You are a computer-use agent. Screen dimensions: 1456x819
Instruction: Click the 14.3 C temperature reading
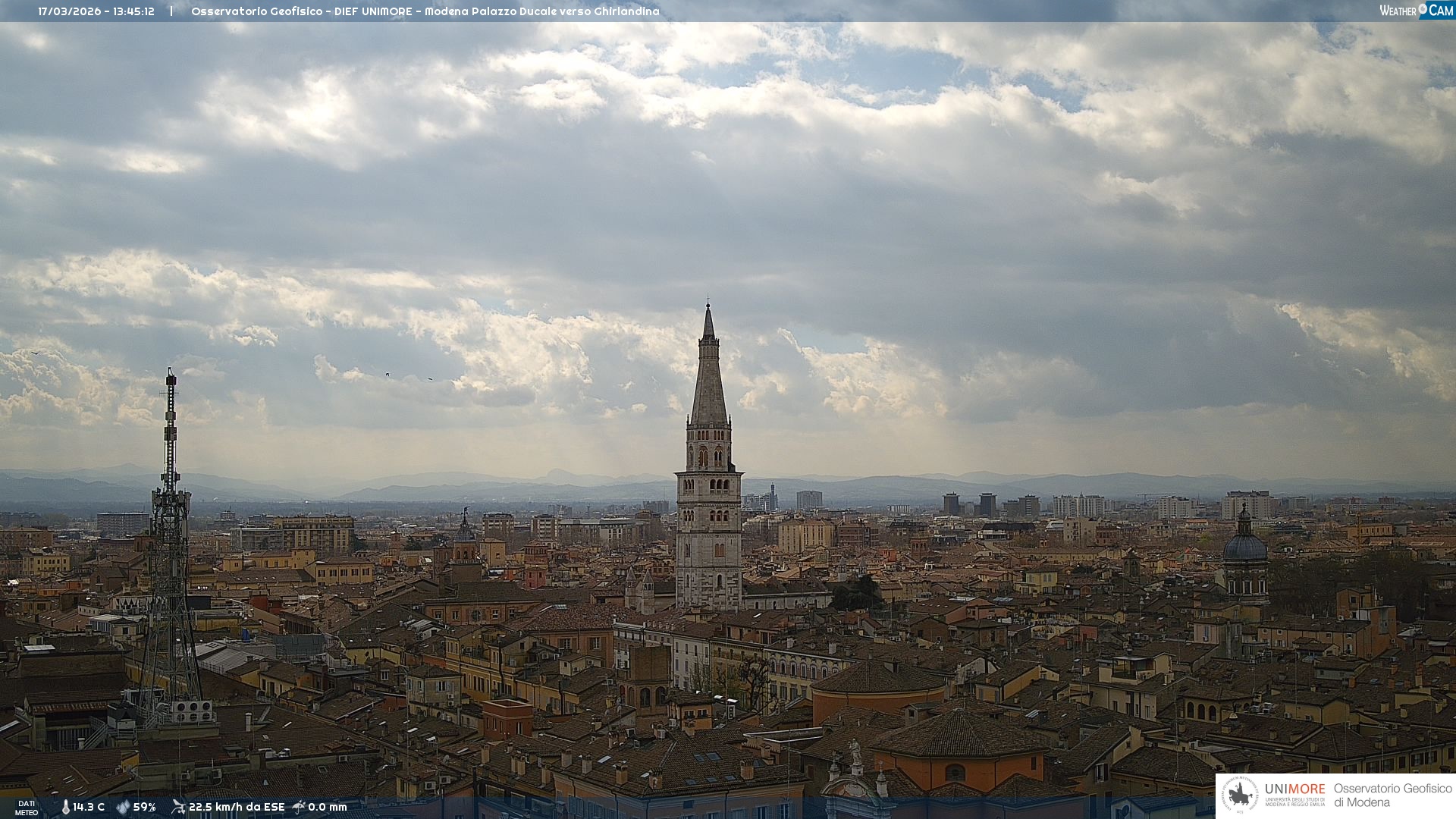[x=89, y=807]
